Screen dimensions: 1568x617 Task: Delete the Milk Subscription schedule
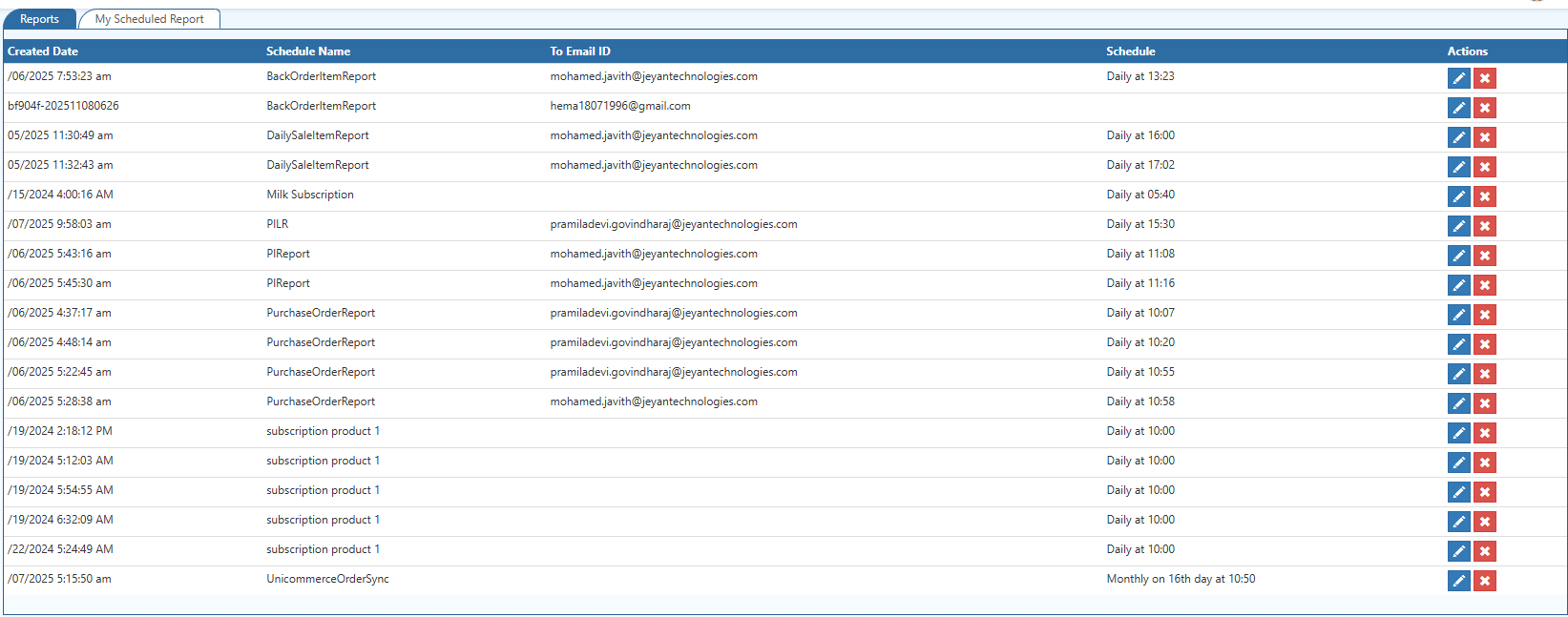1484,196
